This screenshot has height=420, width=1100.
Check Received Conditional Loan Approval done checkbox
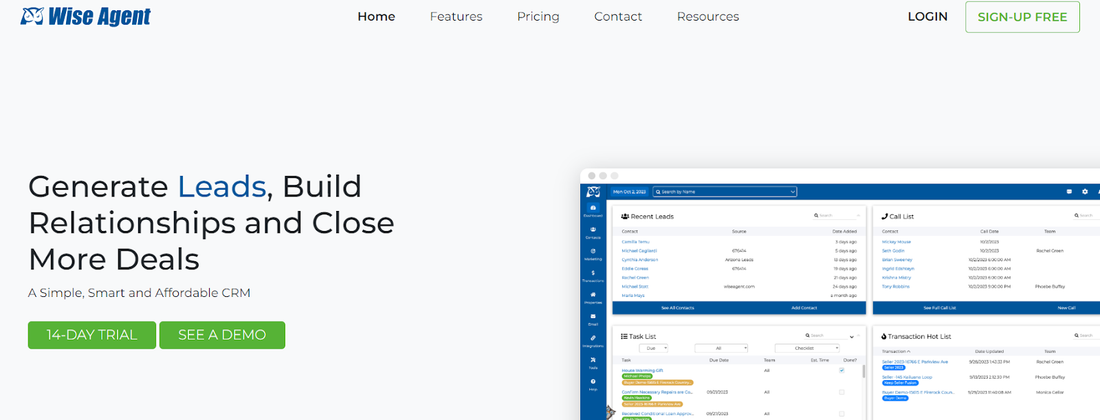[x=842, y=414]
